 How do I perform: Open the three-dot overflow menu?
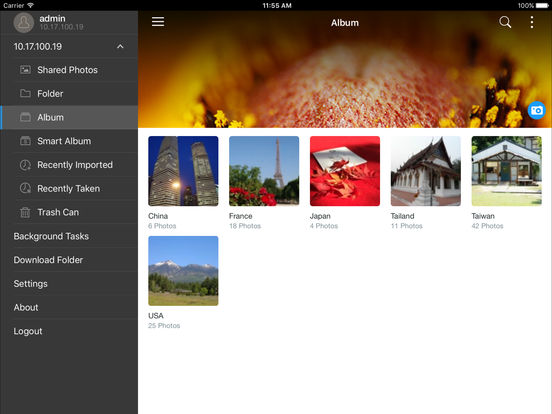pos(532,22)
